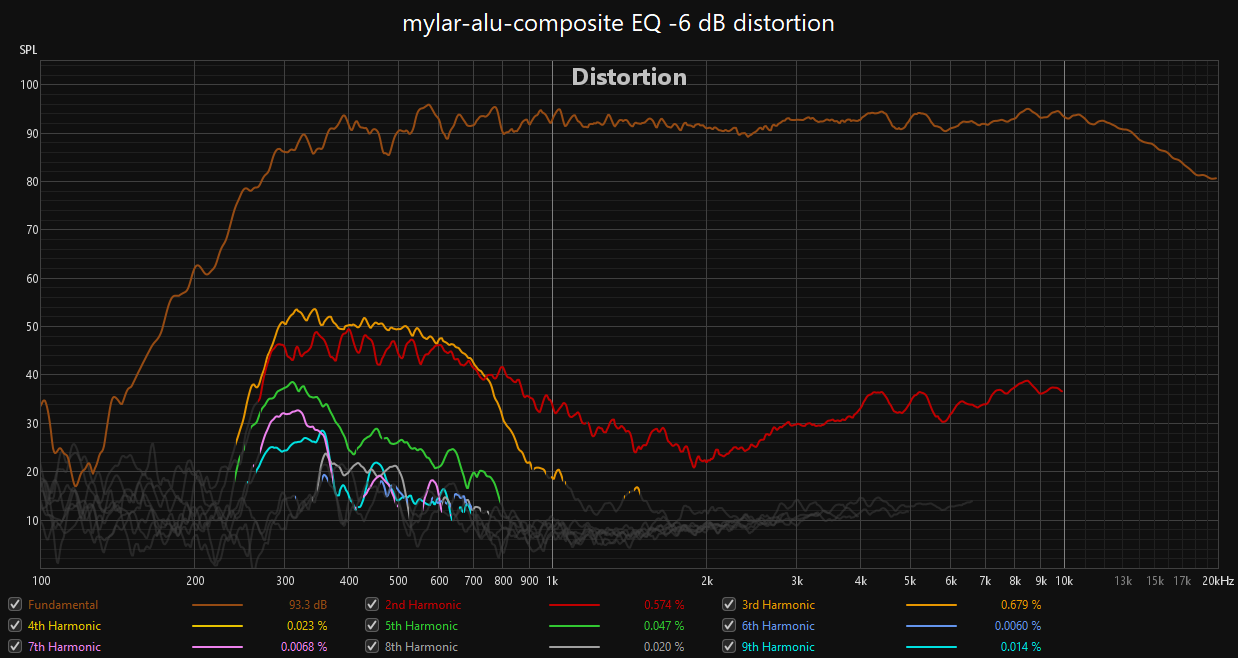Click the 5th Harmonic green line swatch
The width and height of the screenshot is (1238, 658).
pyautogui.click(x=574, y=626)
